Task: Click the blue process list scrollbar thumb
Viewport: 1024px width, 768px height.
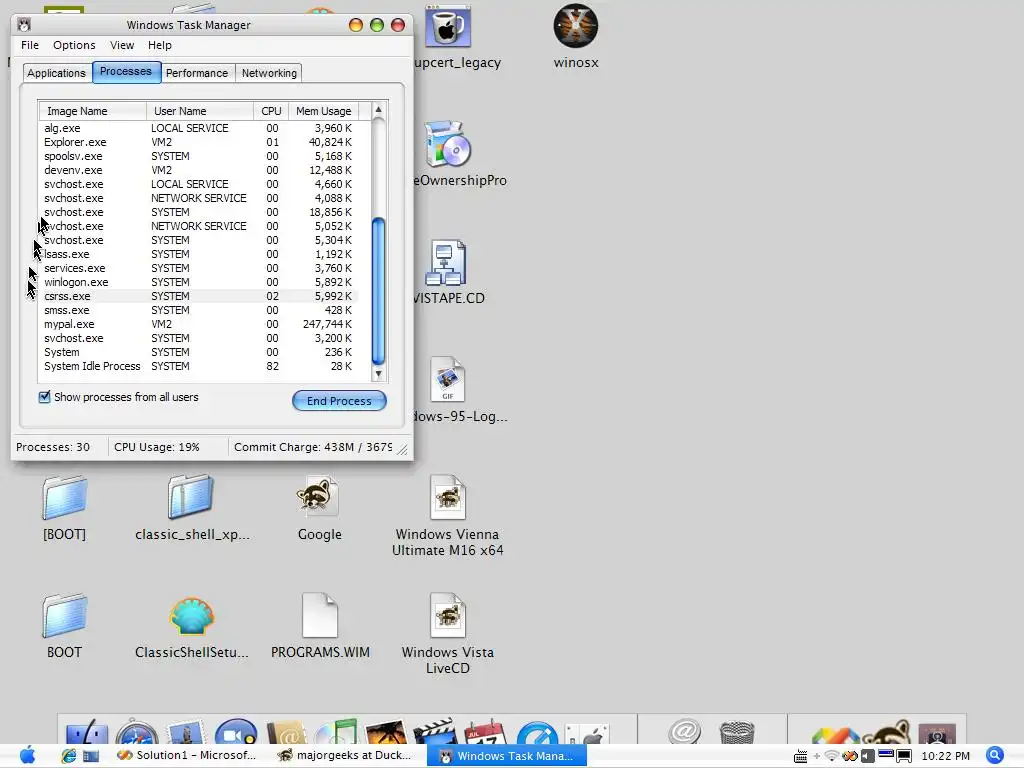Action: (378, 291)
